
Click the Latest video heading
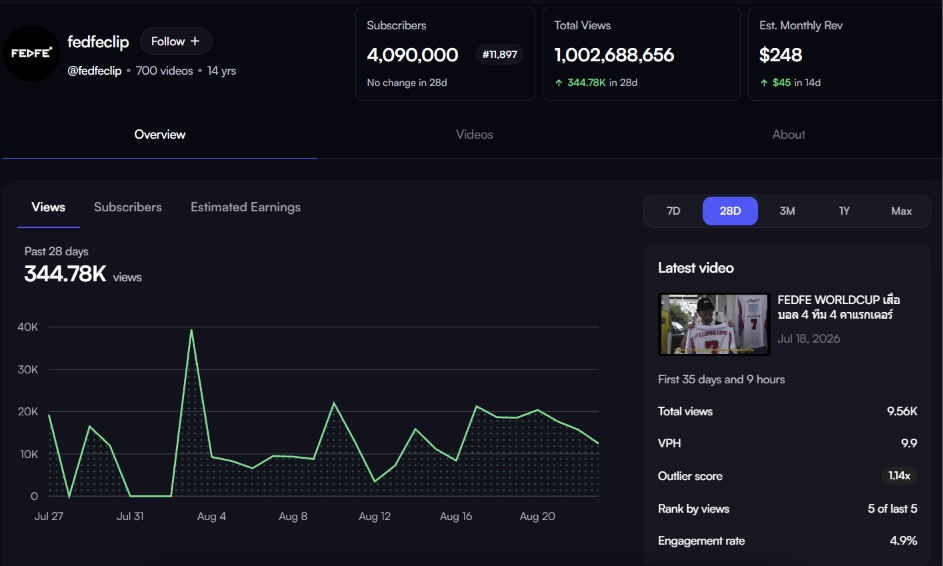click(695, 268)
